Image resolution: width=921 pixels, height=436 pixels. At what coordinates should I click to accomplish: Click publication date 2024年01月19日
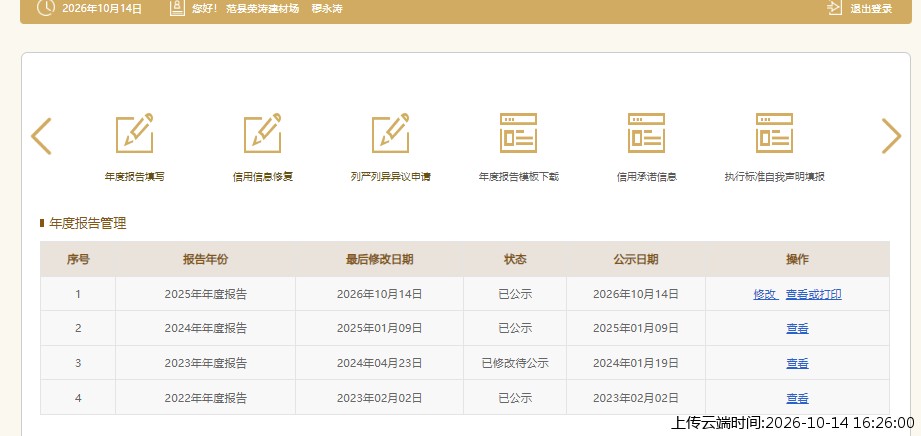point(636,363)
